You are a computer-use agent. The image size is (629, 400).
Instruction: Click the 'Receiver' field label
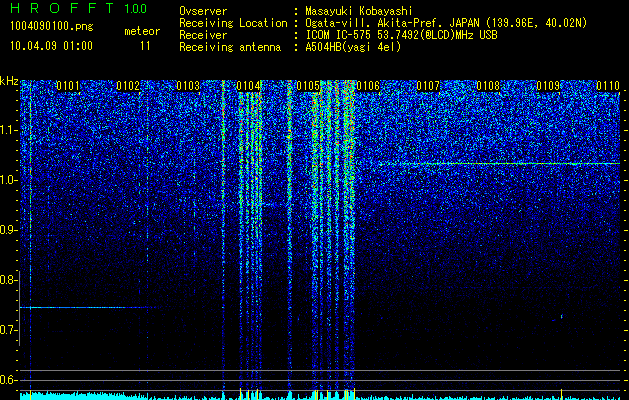click(203, 35)
